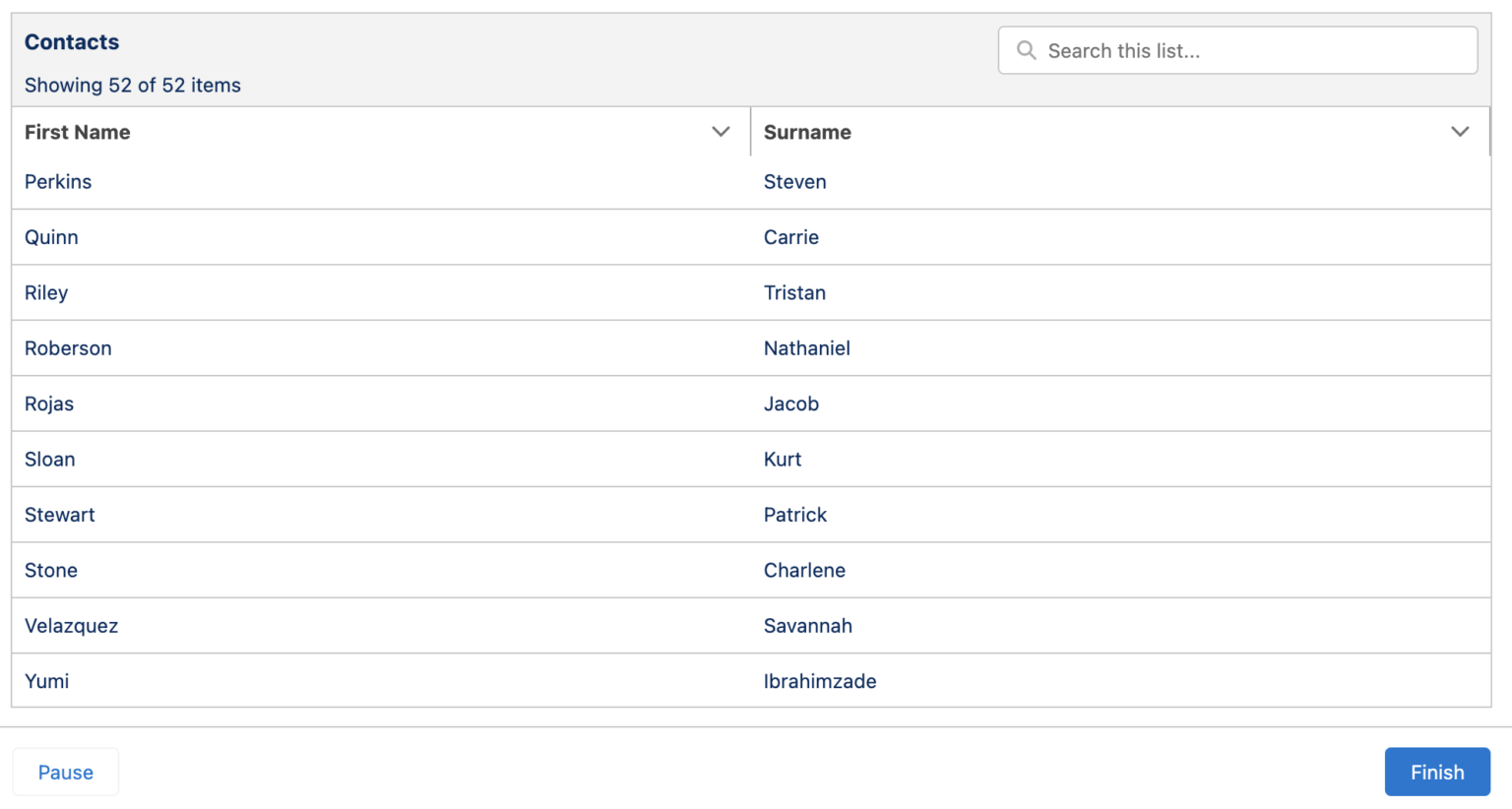Open the Stewart Patrick contact
The width and height of the screenshot is (1512, 809).
coord(59,514)
